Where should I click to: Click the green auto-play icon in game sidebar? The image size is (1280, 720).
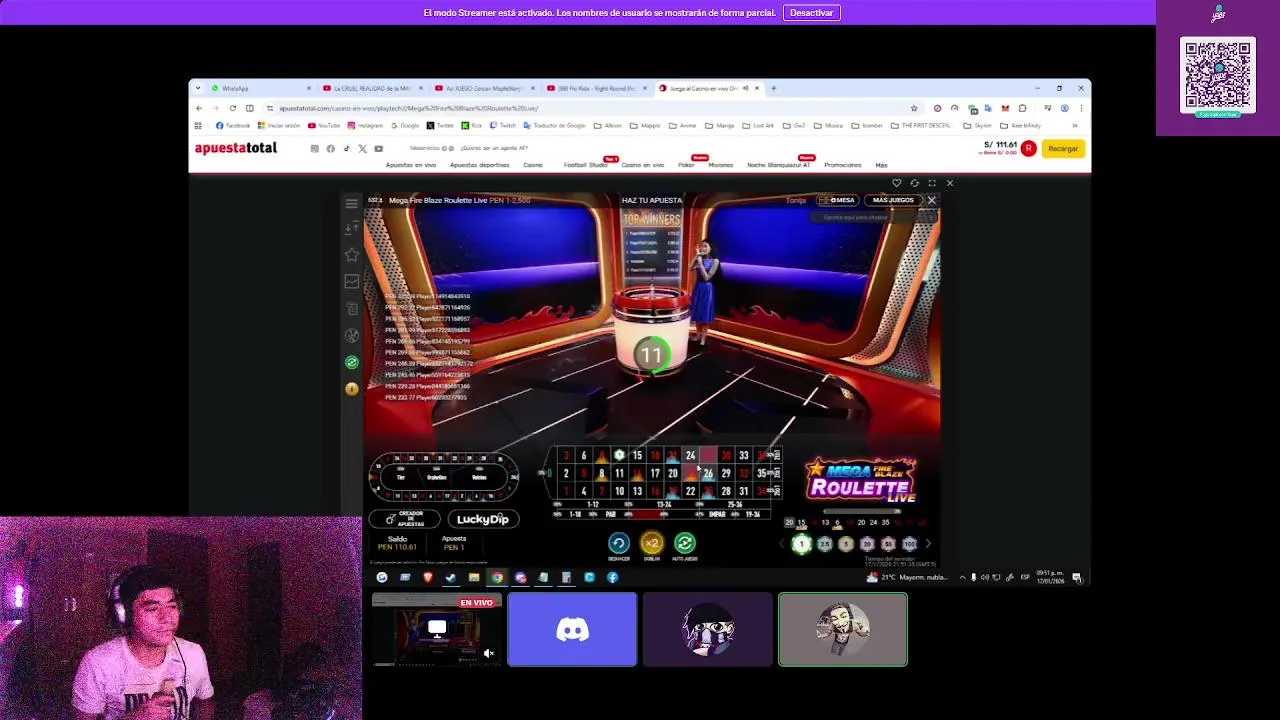[351, 362]
